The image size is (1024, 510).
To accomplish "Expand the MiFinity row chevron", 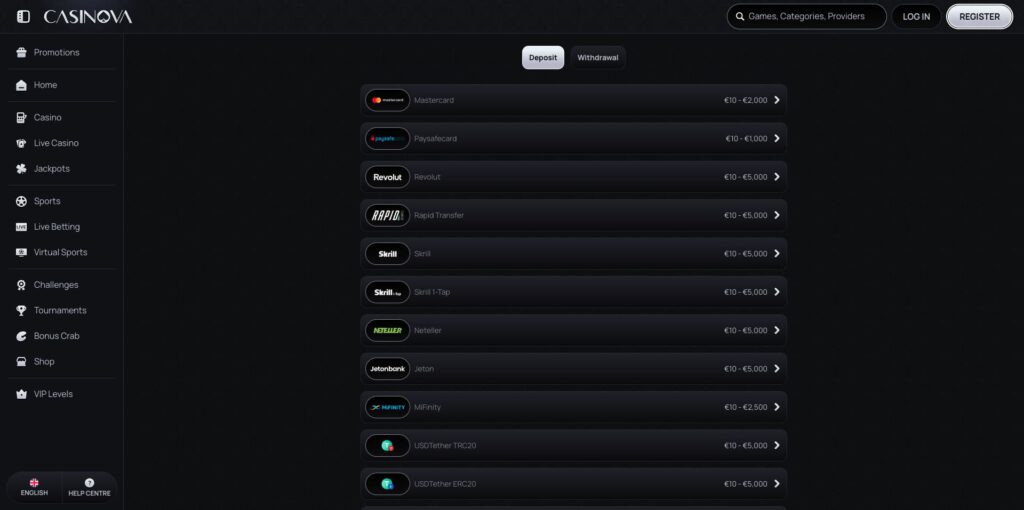I will [x=776, y=407].
